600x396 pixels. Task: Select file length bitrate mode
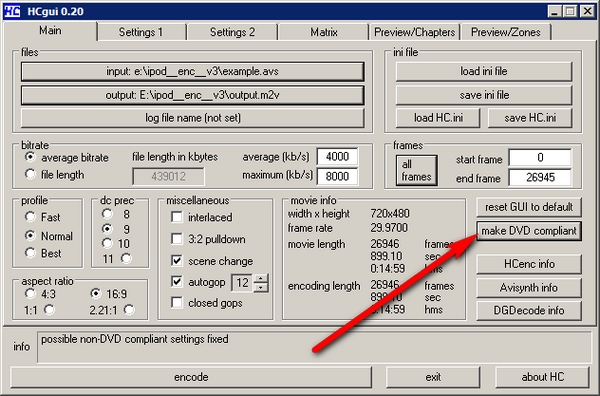tap(30, 174)
